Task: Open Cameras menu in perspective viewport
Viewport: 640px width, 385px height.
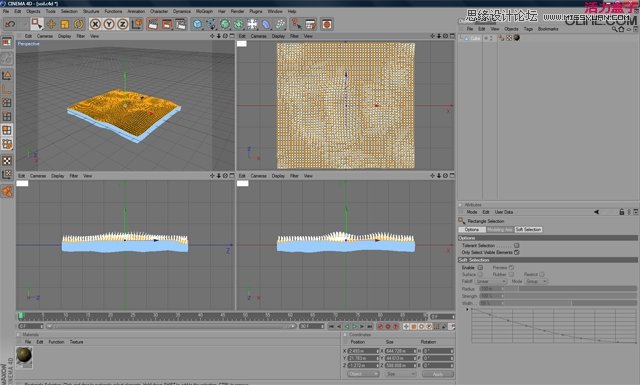Action: [x=45, y=36]
